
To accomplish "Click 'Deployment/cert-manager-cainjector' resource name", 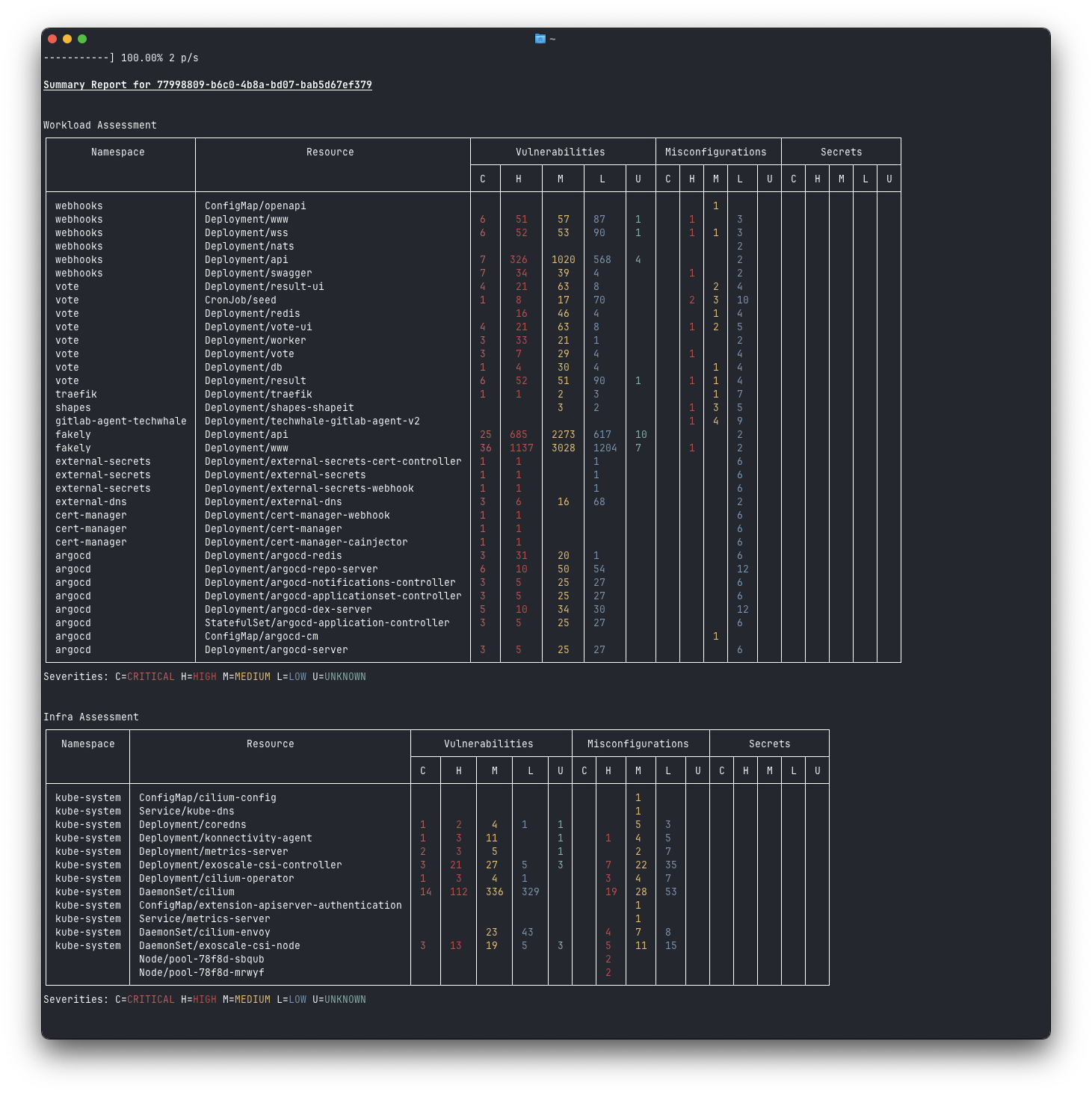I will coord(306,543).
